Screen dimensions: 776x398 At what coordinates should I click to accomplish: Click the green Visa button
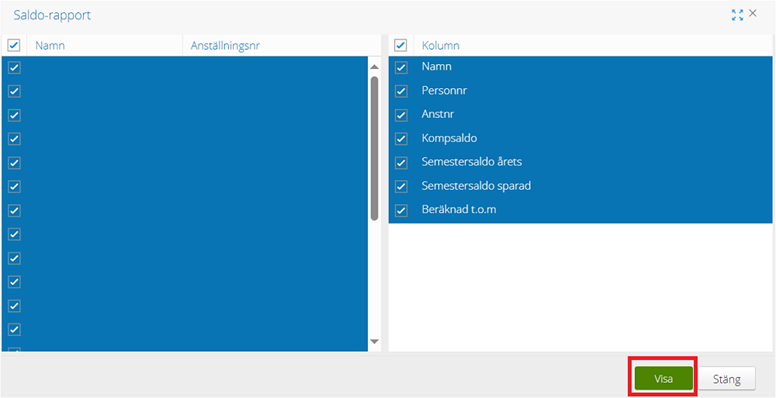click(x=663, y=379)
